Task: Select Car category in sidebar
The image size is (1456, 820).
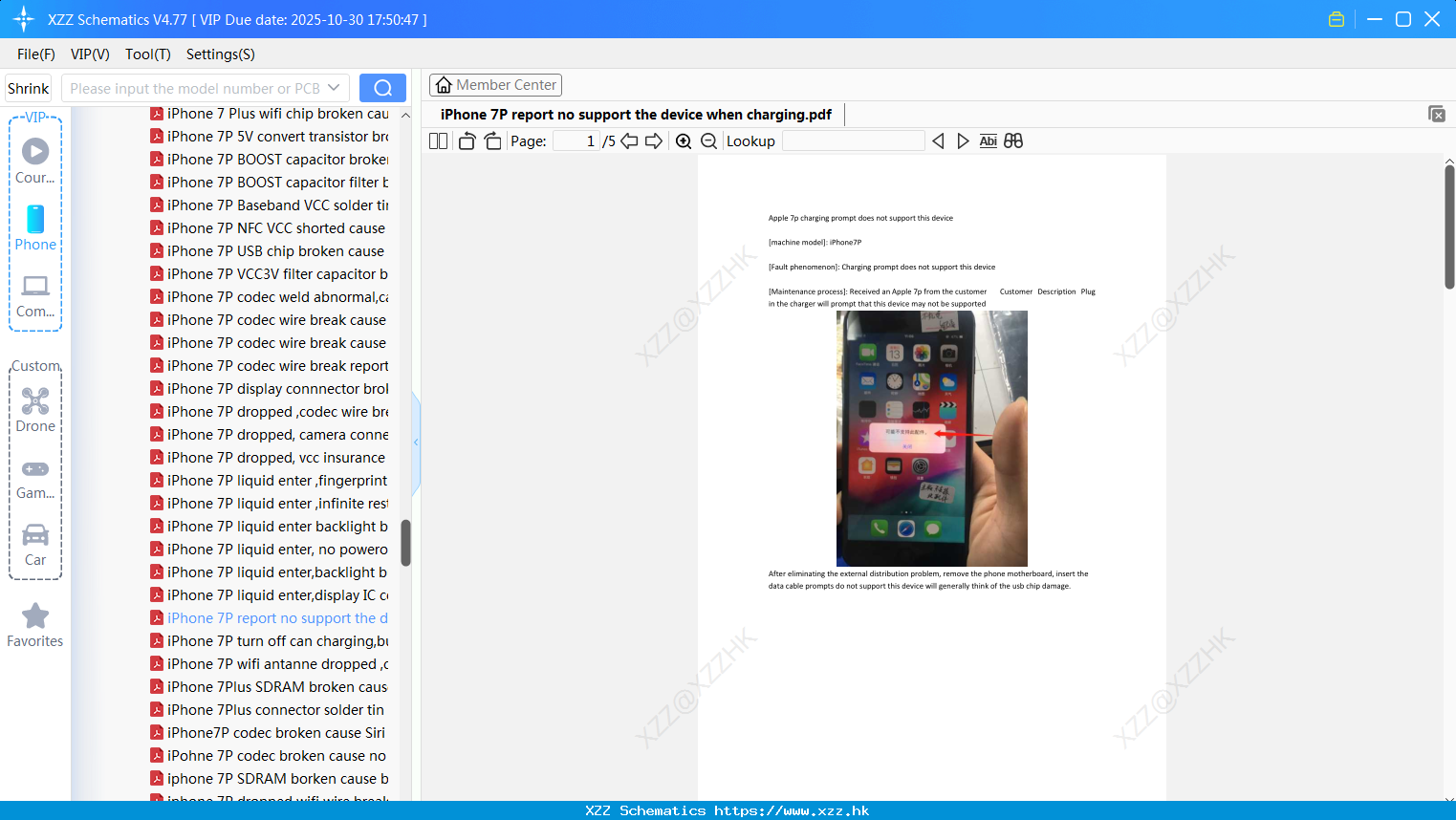Action: tap(35, 545)
